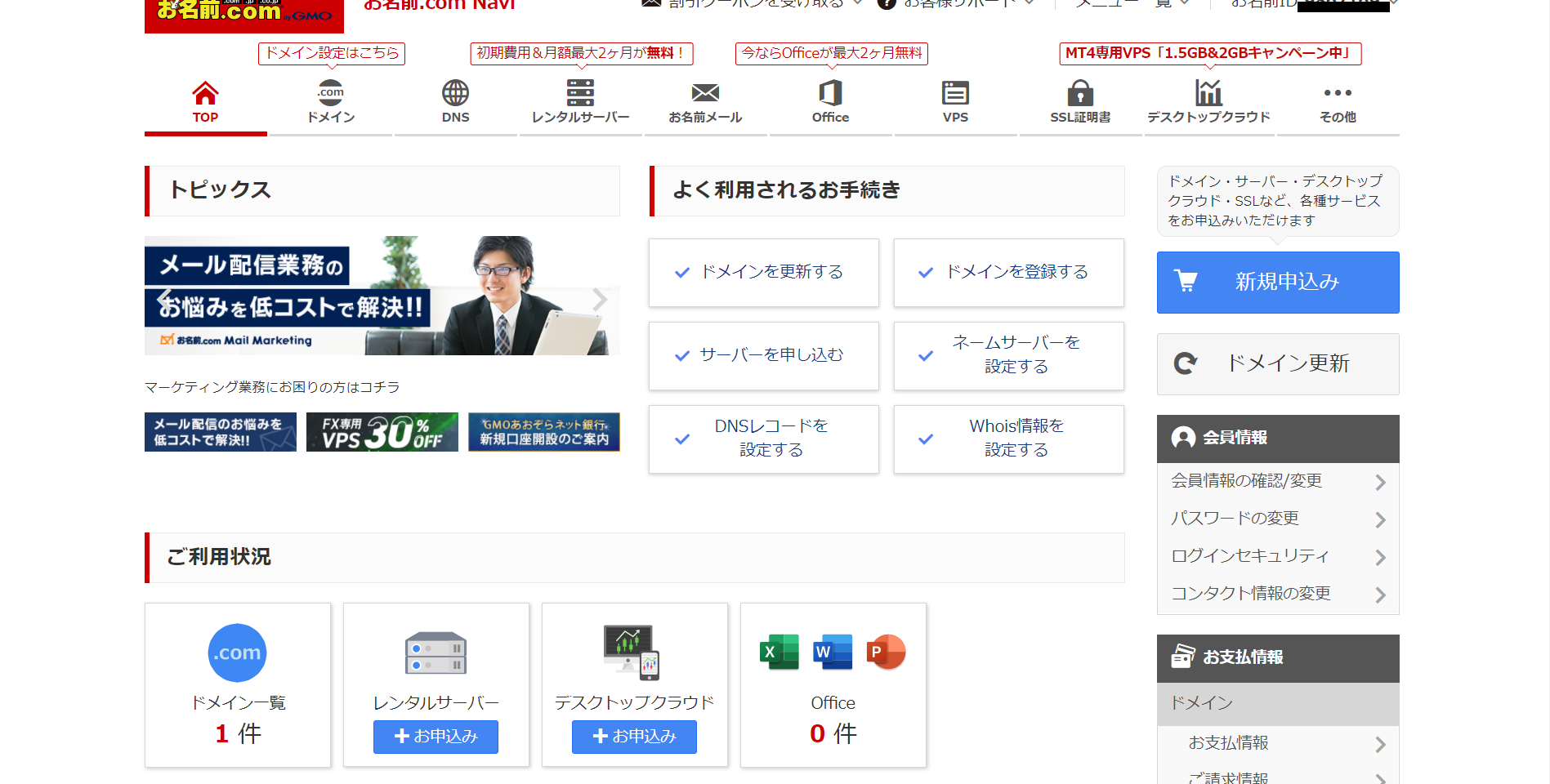Open the その他 three-dots menu
1550x784 pixels.
tap(1338, 93)
